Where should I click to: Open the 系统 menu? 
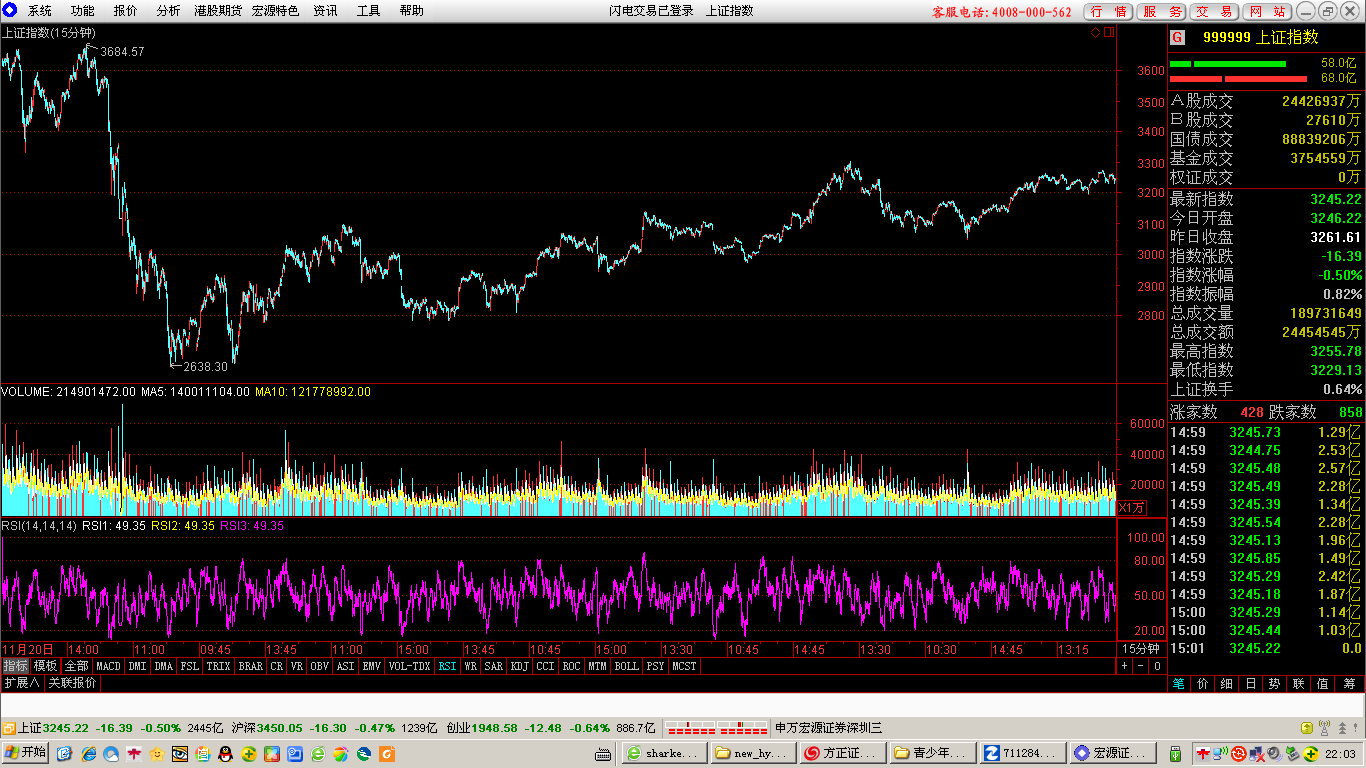point(40,11)
